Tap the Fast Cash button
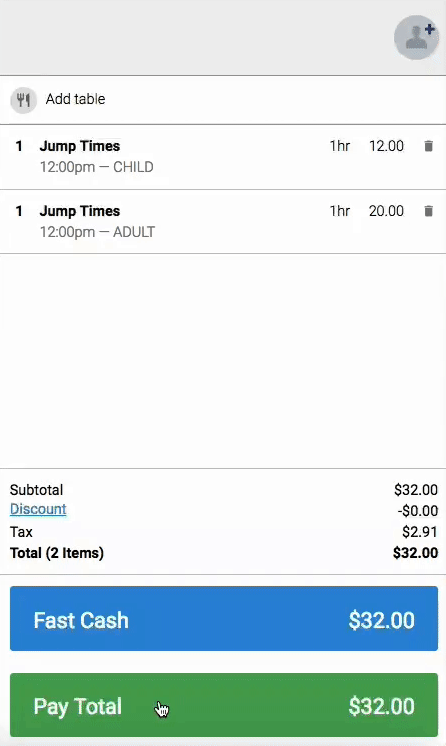Image resolution: width=446 pixels, height=746 pixels. pos(224,618)
